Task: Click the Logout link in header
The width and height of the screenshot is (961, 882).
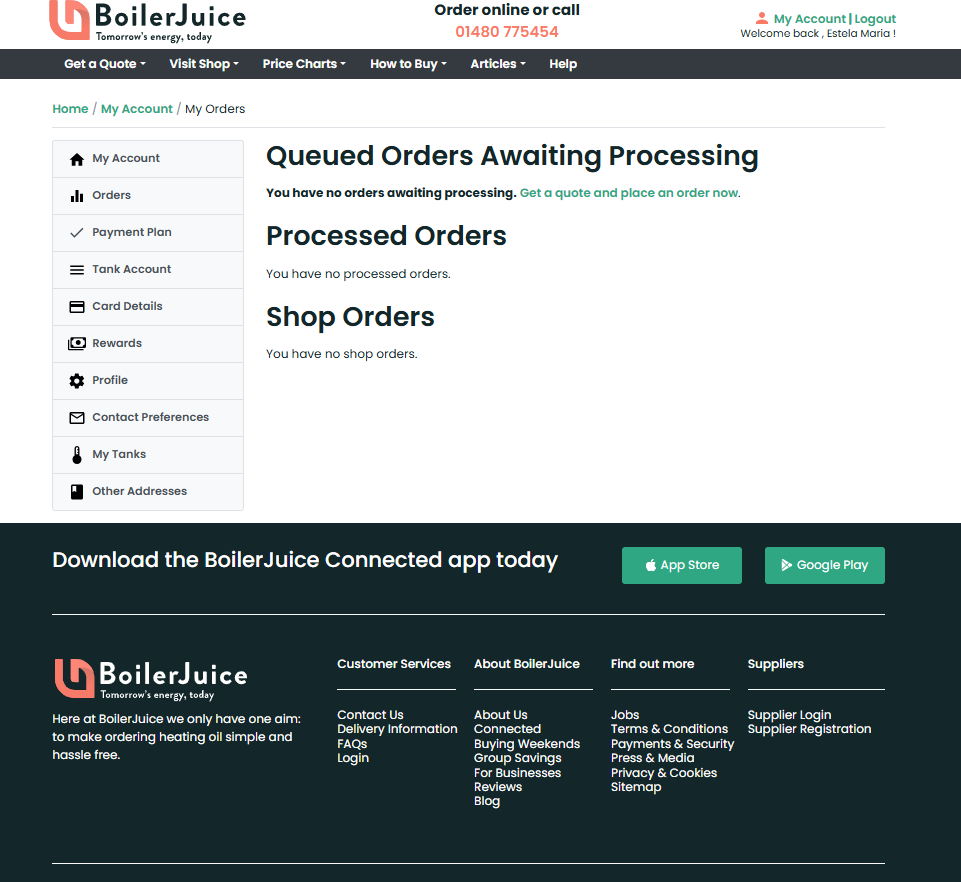Action: pyautogui.click(x=875, y=18)
